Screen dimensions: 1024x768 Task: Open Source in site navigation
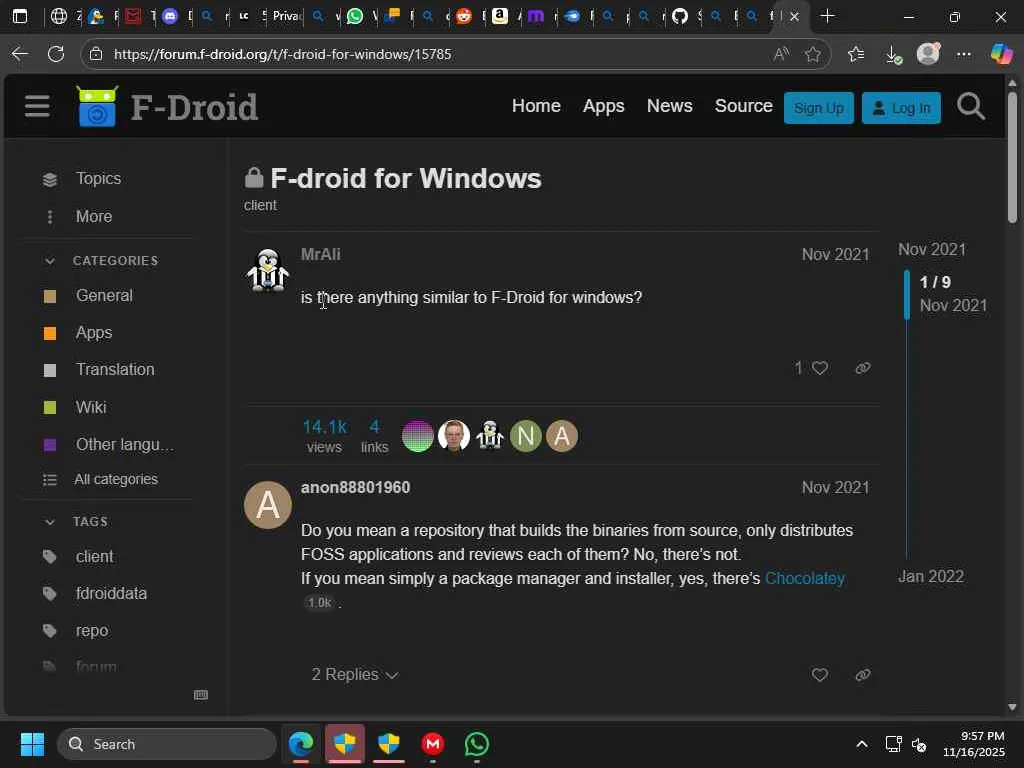click(x=744, y=106)
